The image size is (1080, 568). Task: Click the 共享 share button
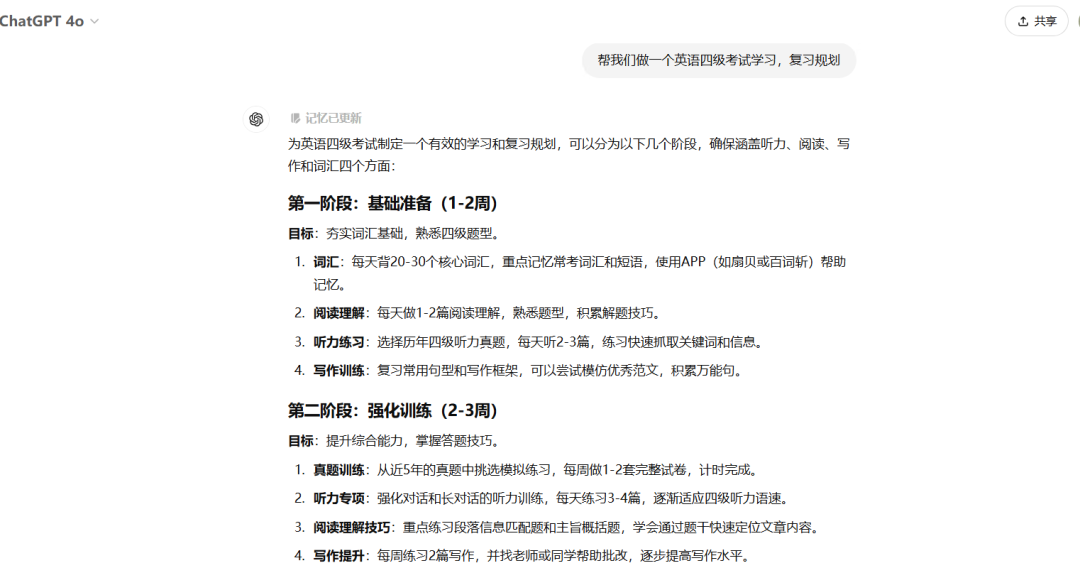1036,21
